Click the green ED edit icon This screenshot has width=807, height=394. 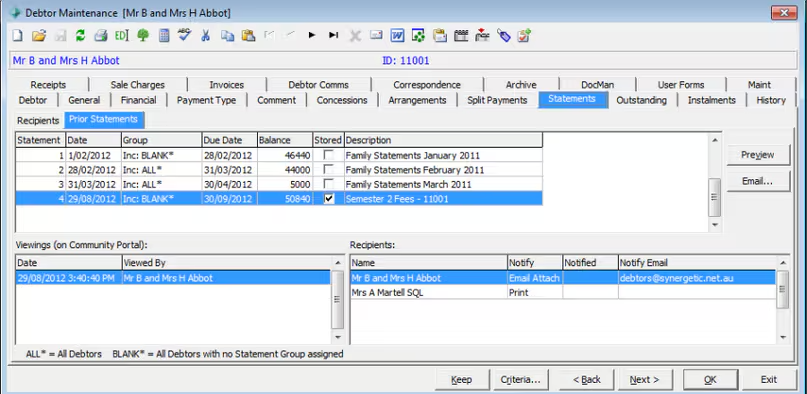[x=121, y=35]
